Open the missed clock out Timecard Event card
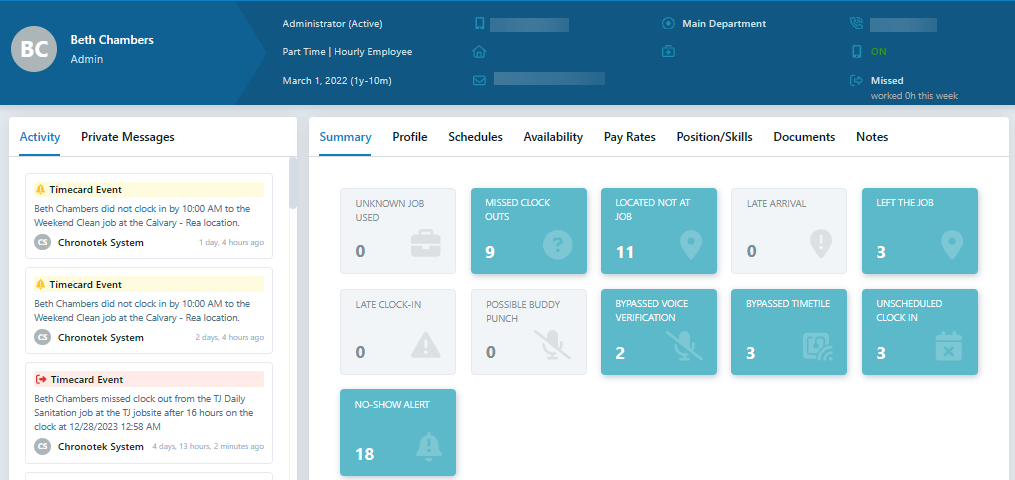1015x480 pixels. [149, 413]
